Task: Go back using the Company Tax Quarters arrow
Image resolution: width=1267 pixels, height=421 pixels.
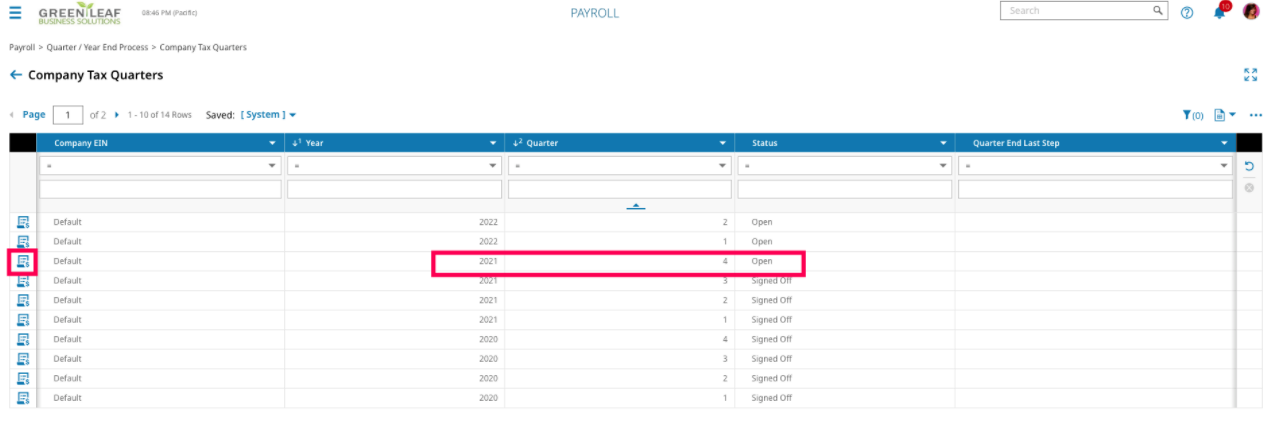Action: coord(15,75)
